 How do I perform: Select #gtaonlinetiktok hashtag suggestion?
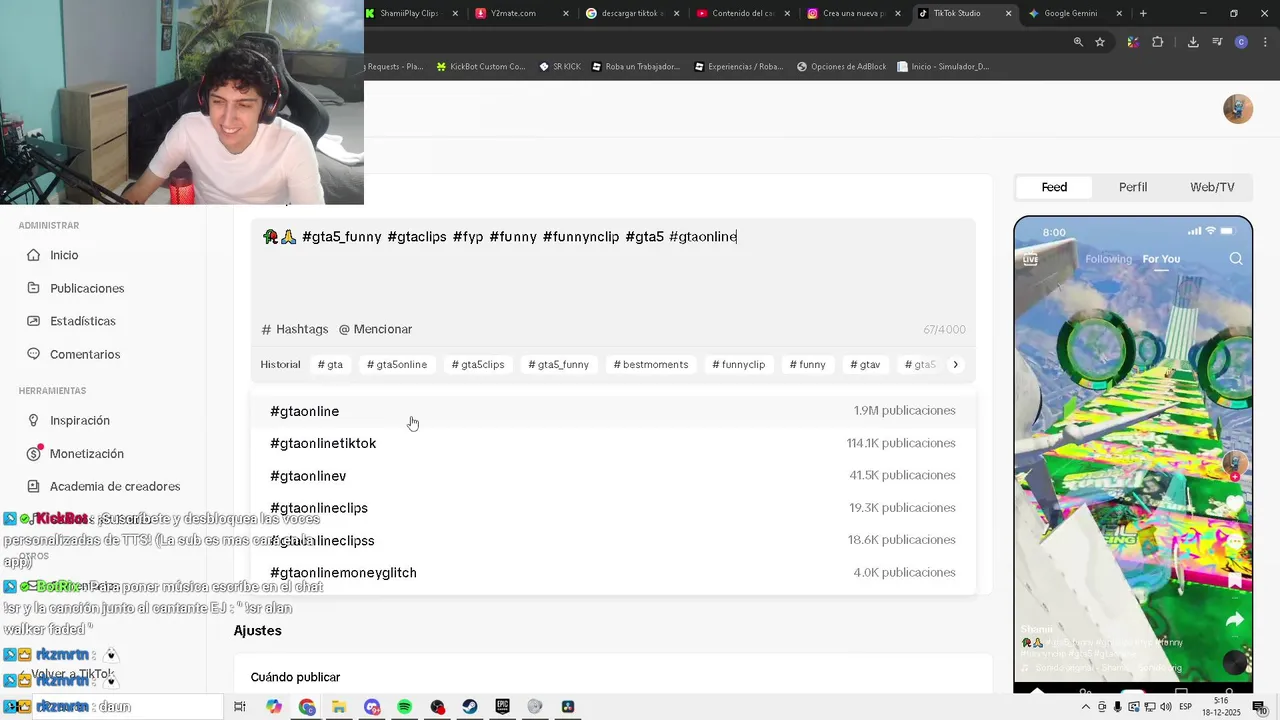click(x=613, y=443)
